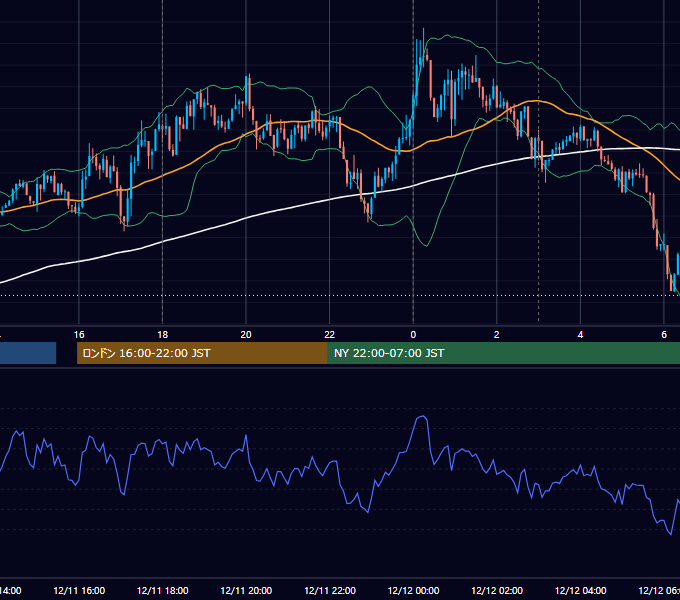Click the ロンドン 16:00-22:00 JST session bar
This screenshot has height=600, width=680.
pyautogui.click(x=202, y=353)
